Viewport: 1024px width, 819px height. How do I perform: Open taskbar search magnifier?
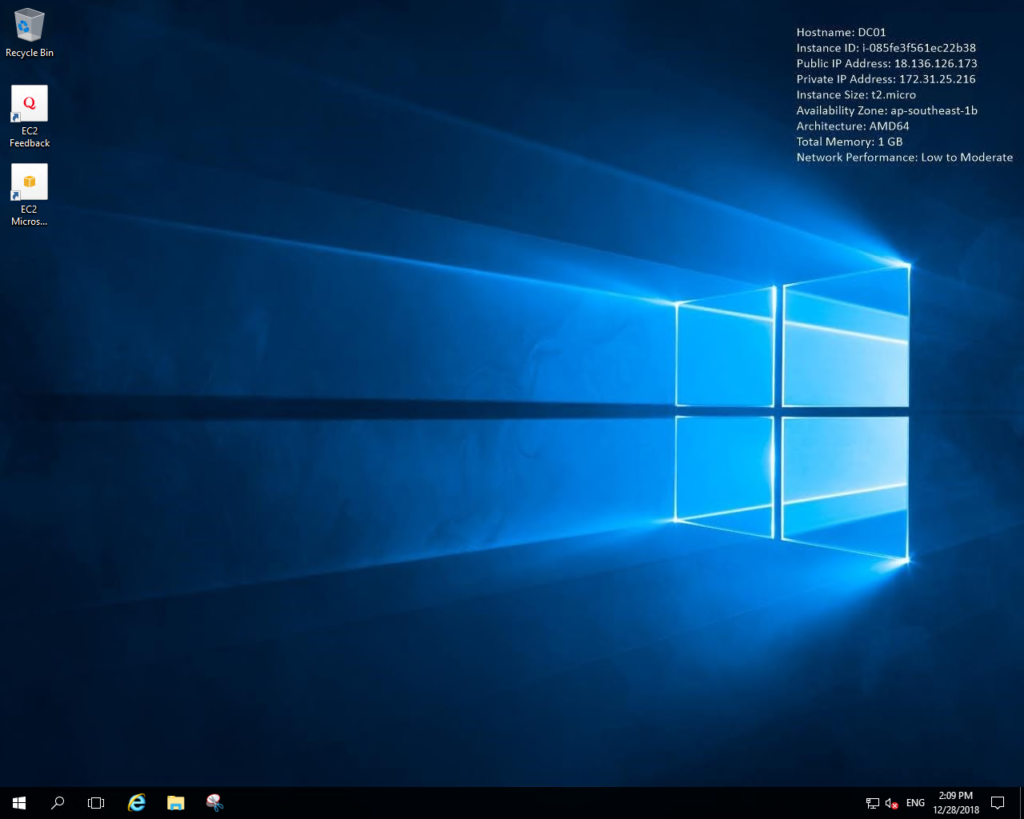[57, 803]
